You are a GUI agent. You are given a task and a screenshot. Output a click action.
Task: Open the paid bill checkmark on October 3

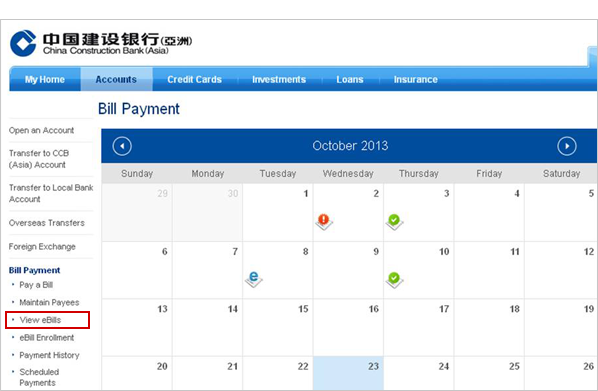pos(394,221)
